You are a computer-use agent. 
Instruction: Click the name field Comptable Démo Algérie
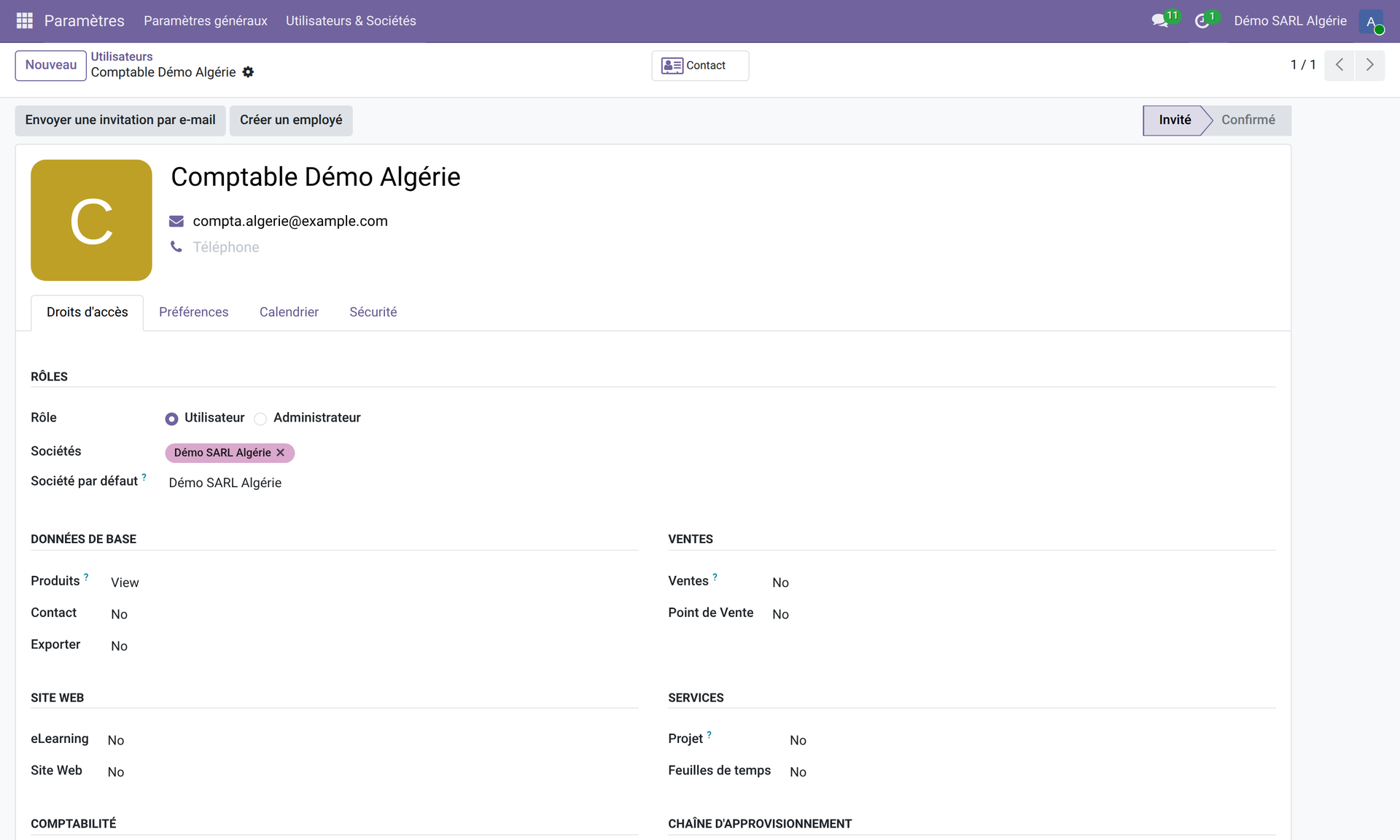316,177
